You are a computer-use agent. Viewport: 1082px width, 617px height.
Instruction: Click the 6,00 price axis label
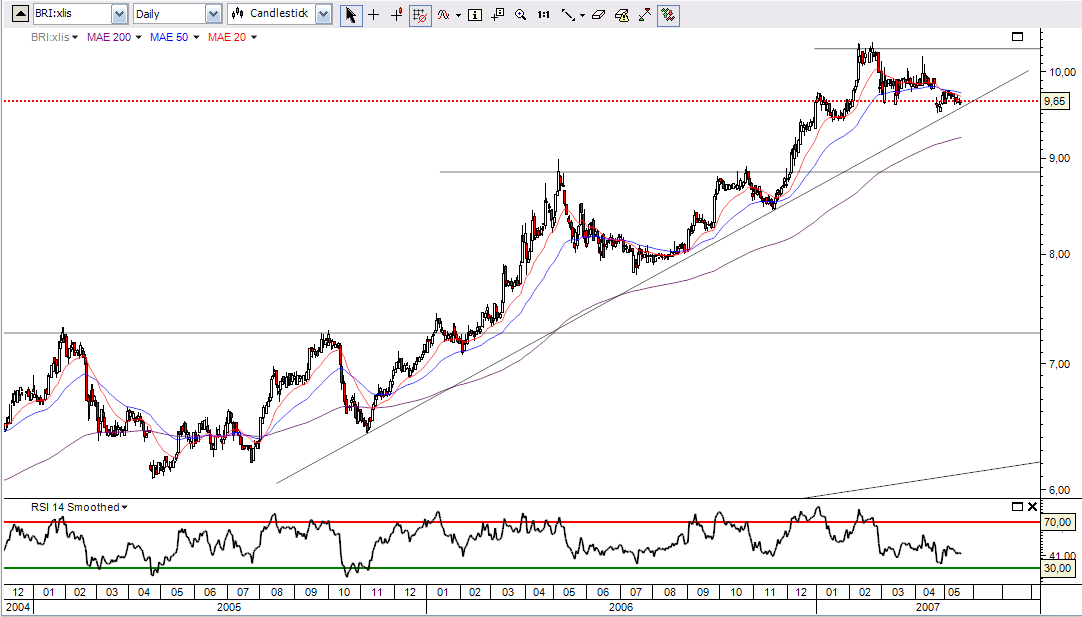point(1059,490)
